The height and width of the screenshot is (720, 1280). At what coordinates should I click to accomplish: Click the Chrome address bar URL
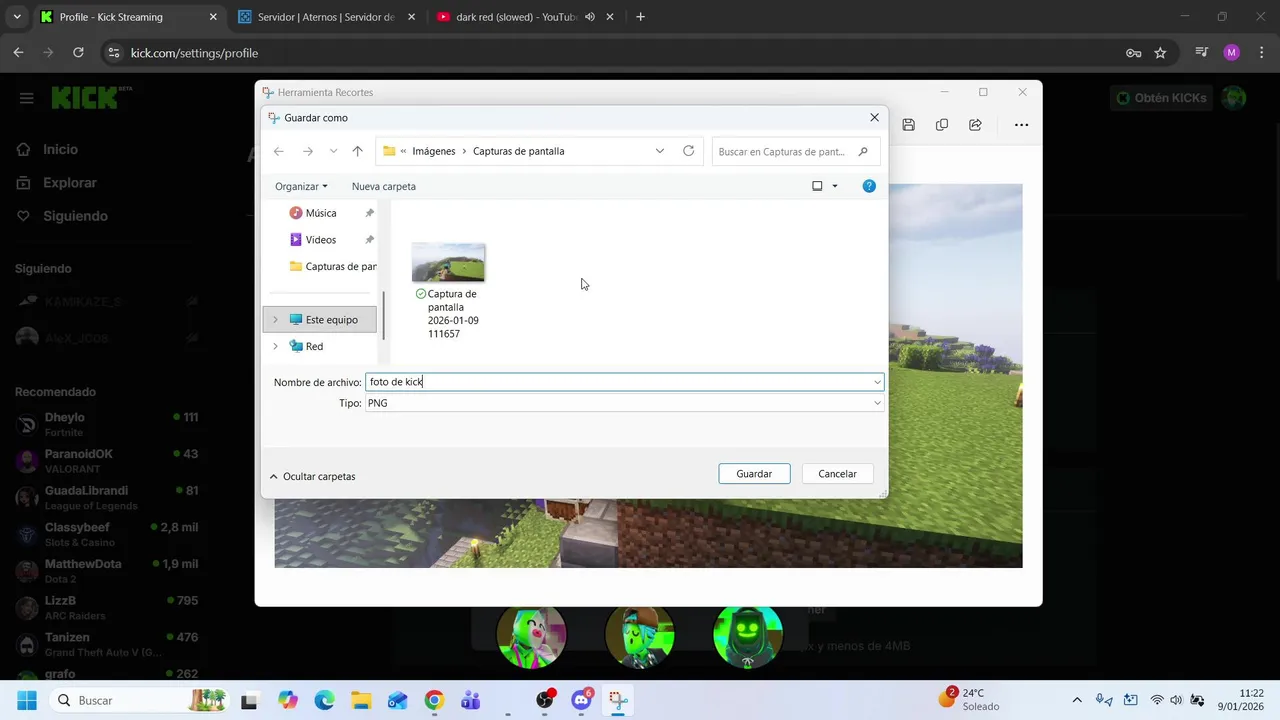[x=194, y=53]
